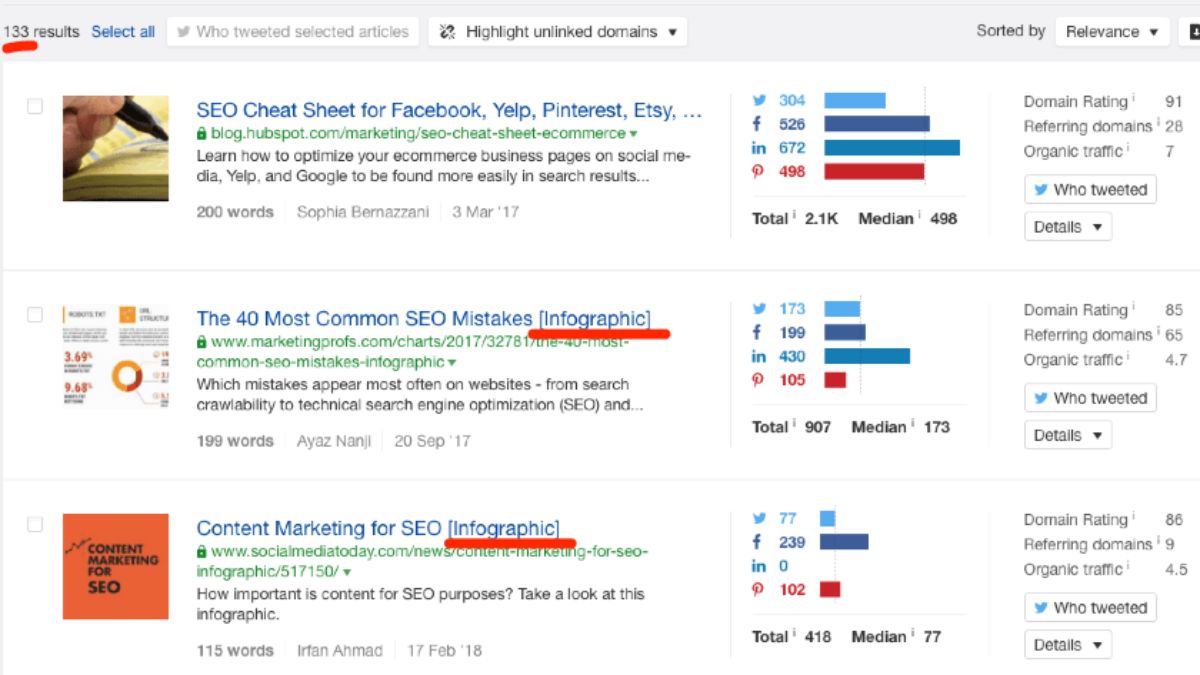1200x675 pixels.
Task: Click author name Ayaz Nanji
Action: coord(333,441)
